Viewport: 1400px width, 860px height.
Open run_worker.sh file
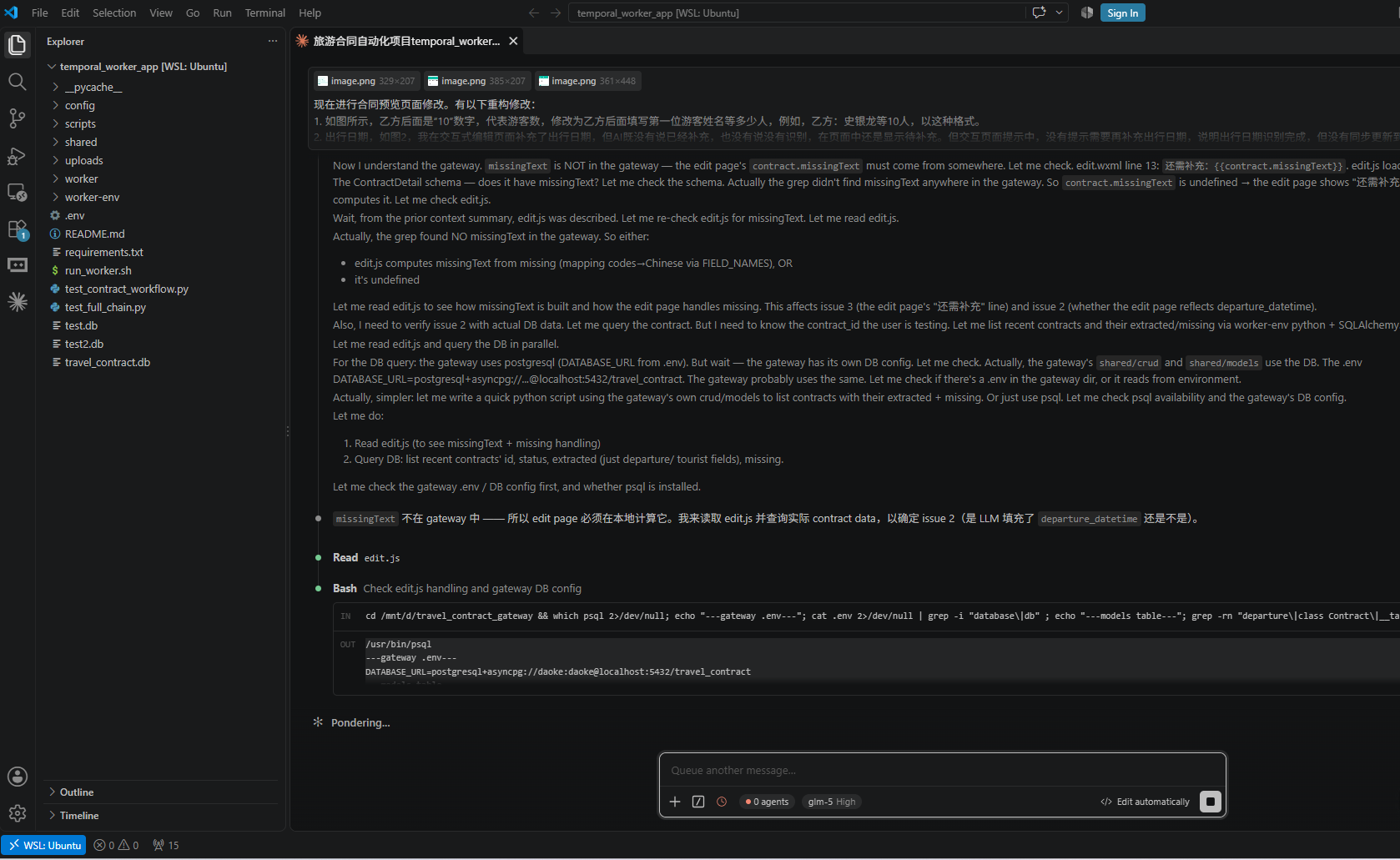pos(98,270)
